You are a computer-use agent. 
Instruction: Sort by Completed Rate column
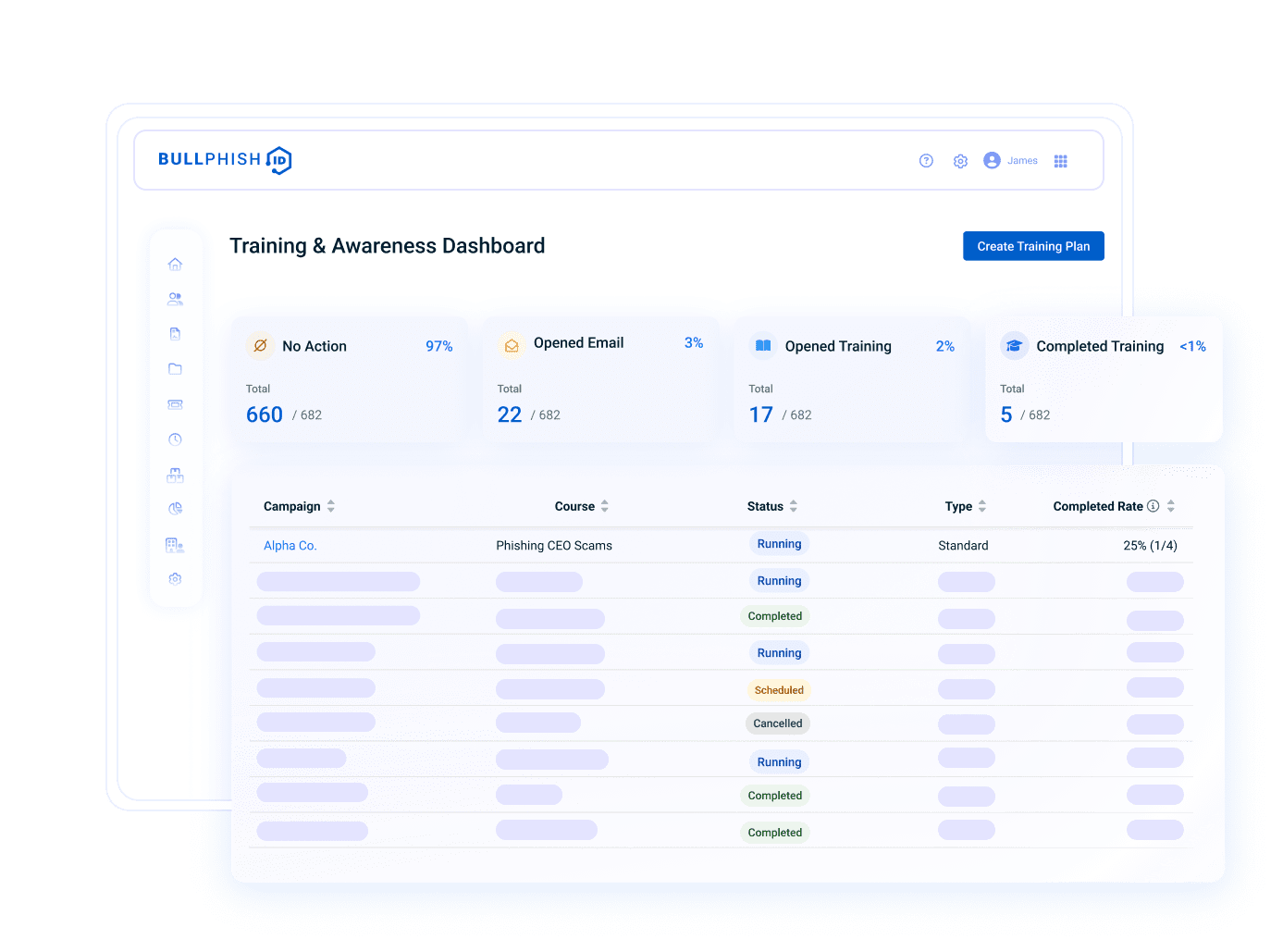(1170, 506)
